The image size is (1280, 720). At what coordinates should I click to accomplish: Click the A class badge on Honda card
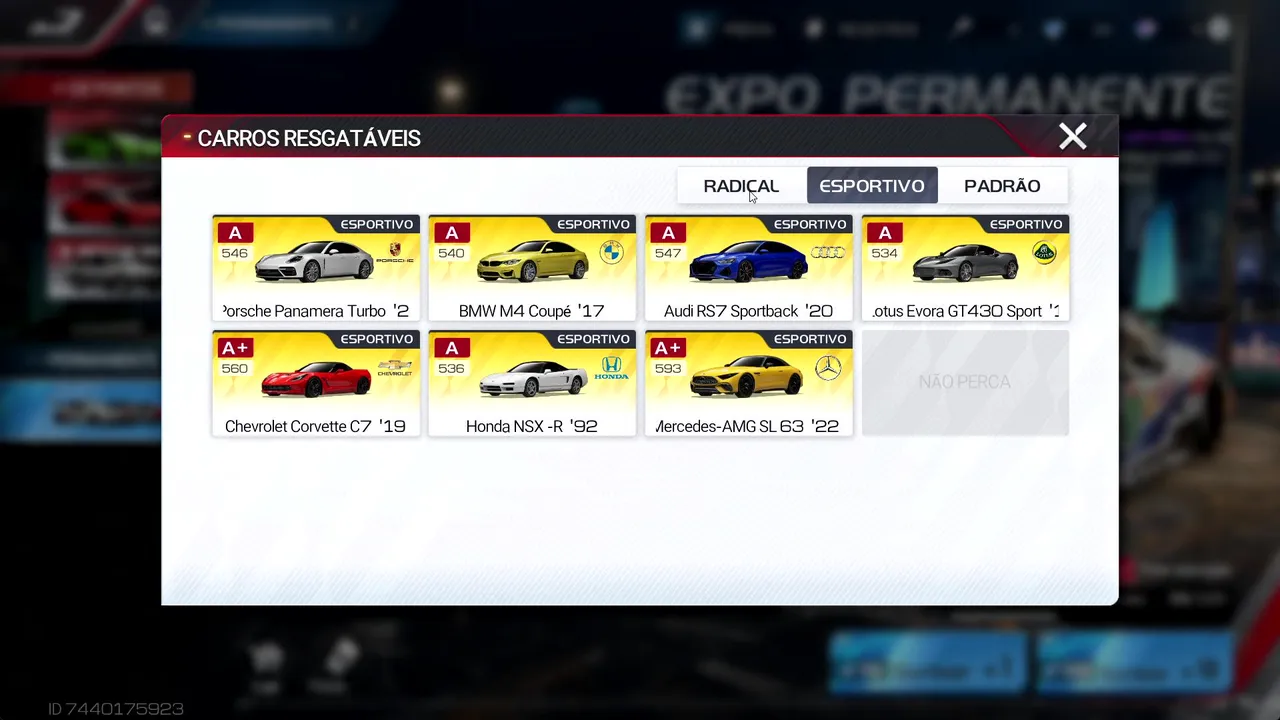[451, 348]
